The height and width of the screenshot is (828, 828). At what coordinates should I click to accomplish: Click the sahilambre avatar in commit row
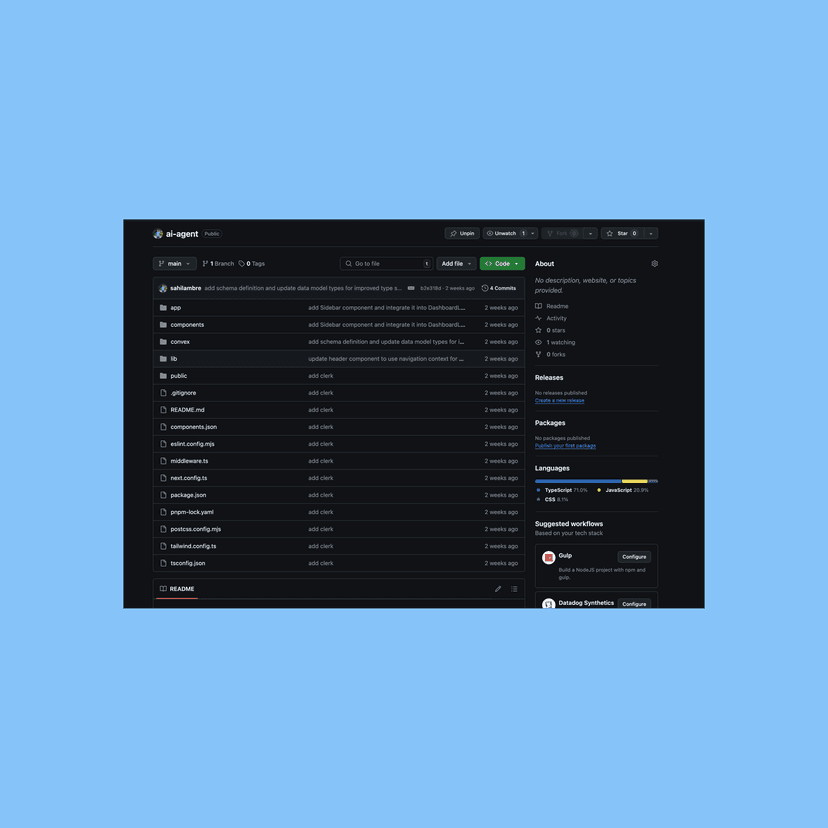tap(163, 288)
